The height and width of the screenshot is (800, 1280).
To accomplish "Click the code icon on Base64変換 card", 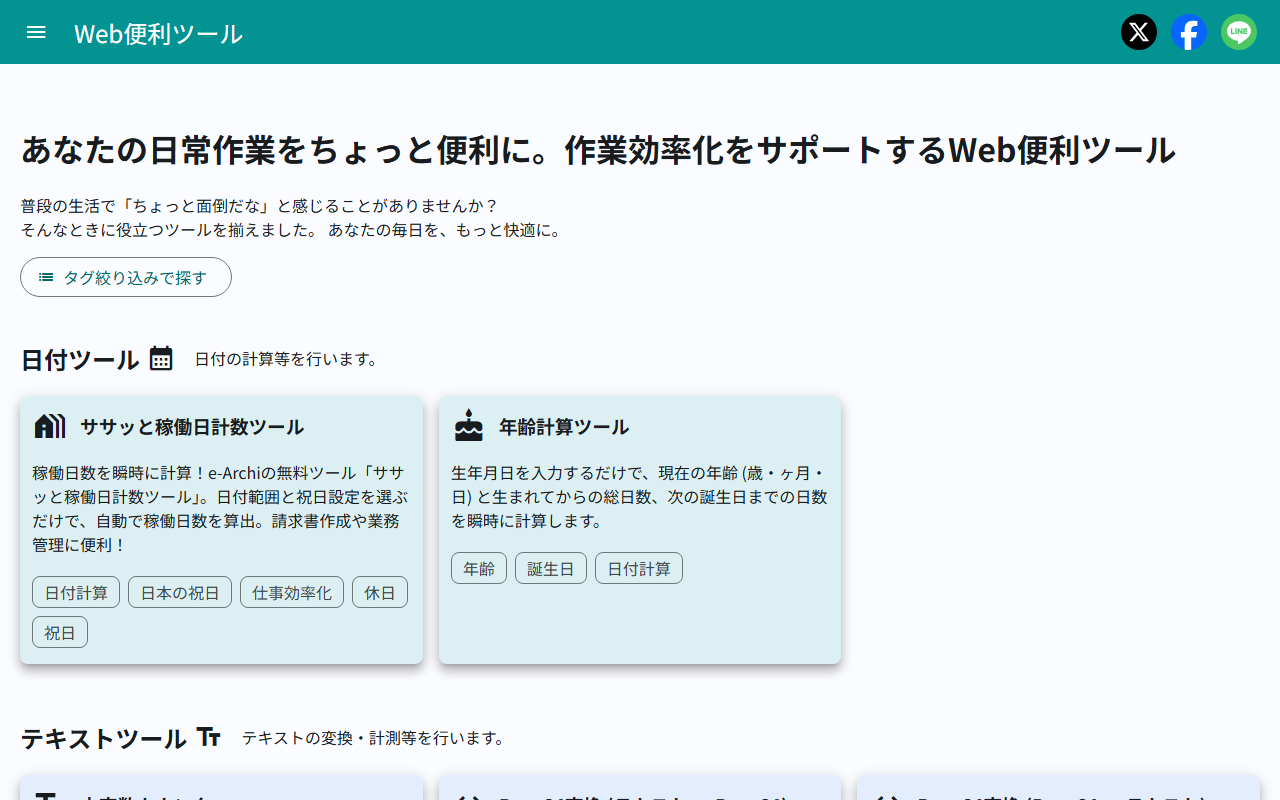I will point(467,795).
